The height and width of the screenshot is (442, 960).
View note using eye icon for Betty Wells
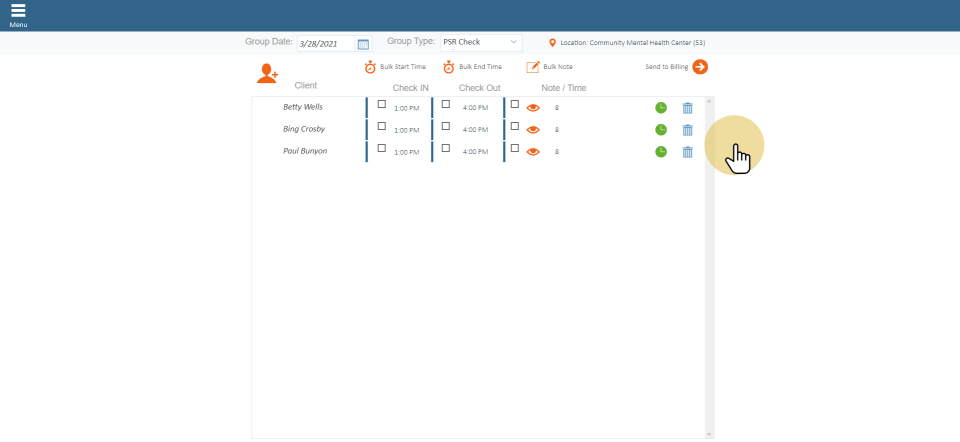pos(533,108)
